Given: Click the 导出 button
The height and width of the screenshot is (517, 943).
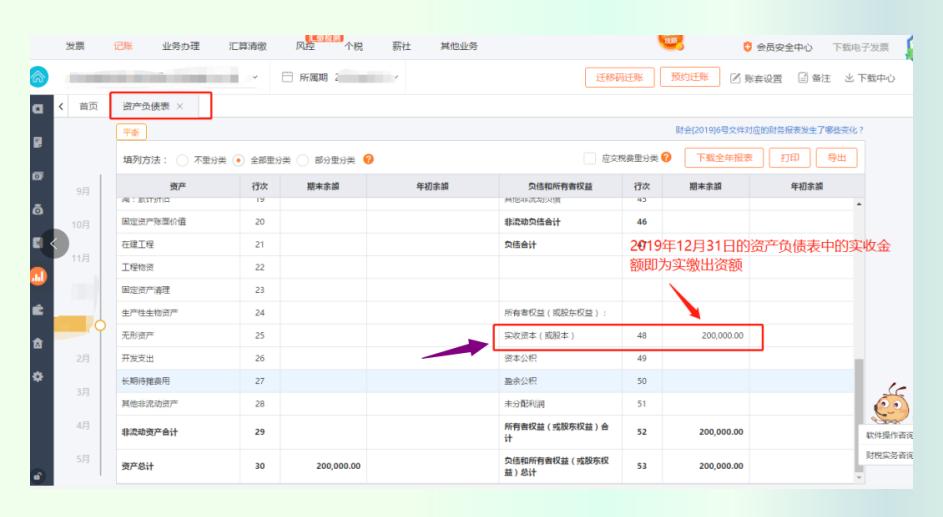Looking at the screenshot, I should [837, 158].
